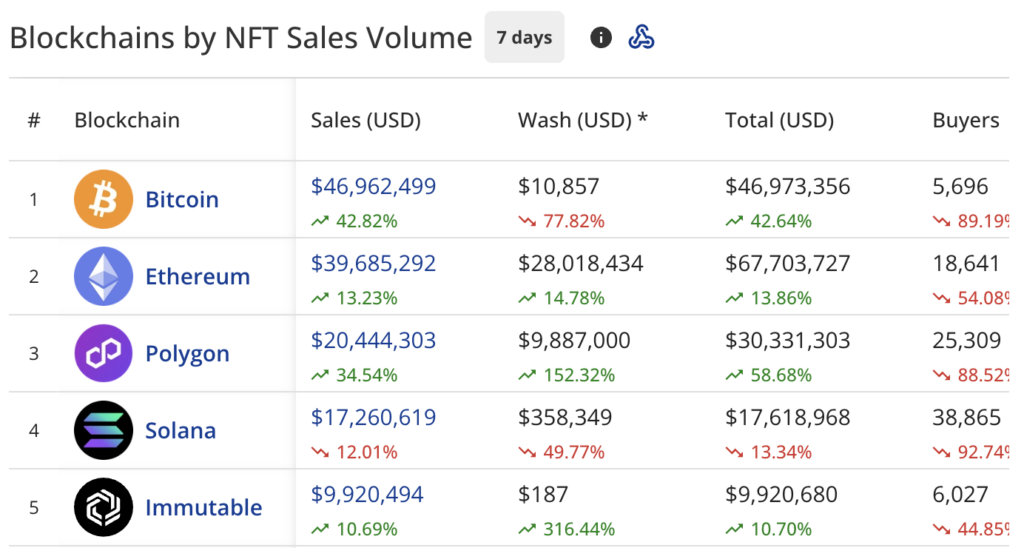Click Polygon wash value $9,887,000
The height and width of the screenshot is (548, 1024).
click(574, 340)
